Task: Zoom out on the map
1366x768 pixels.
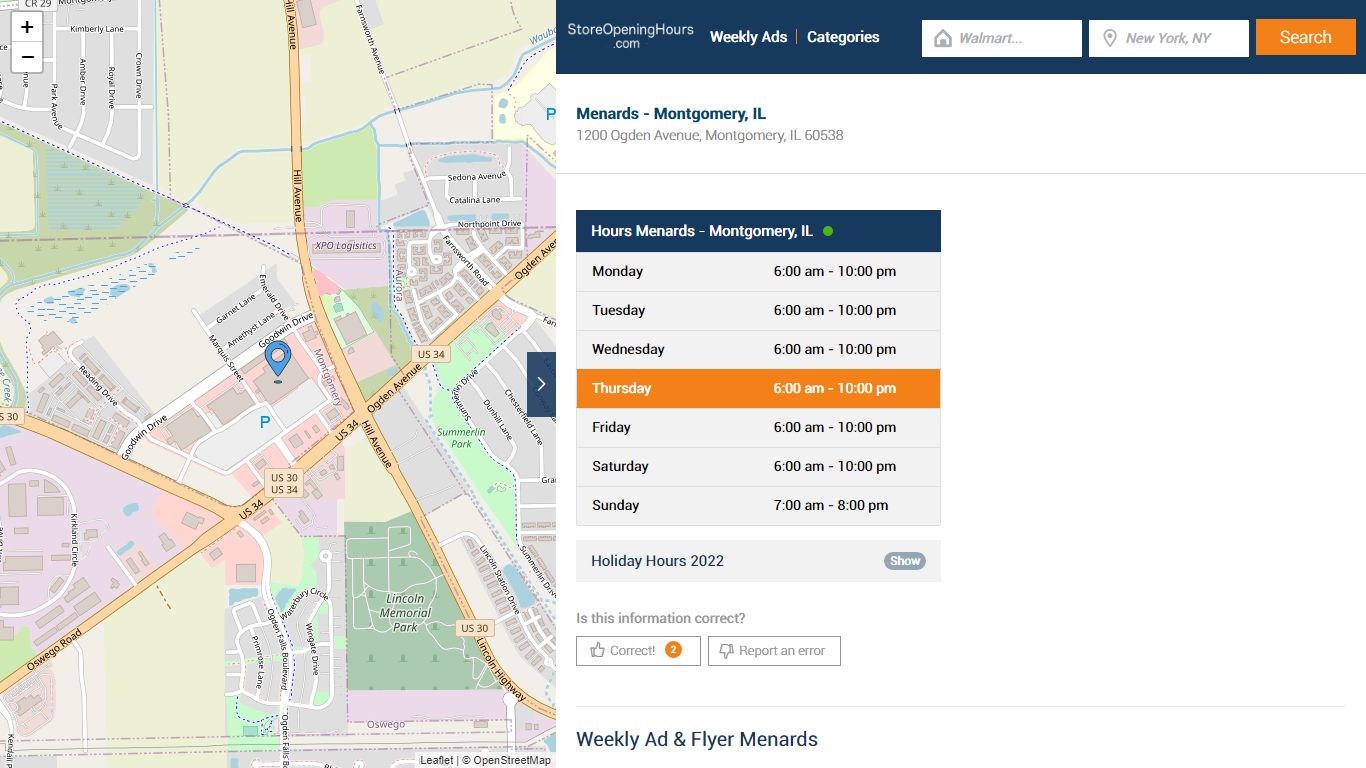Action: (x=27, y=57)
